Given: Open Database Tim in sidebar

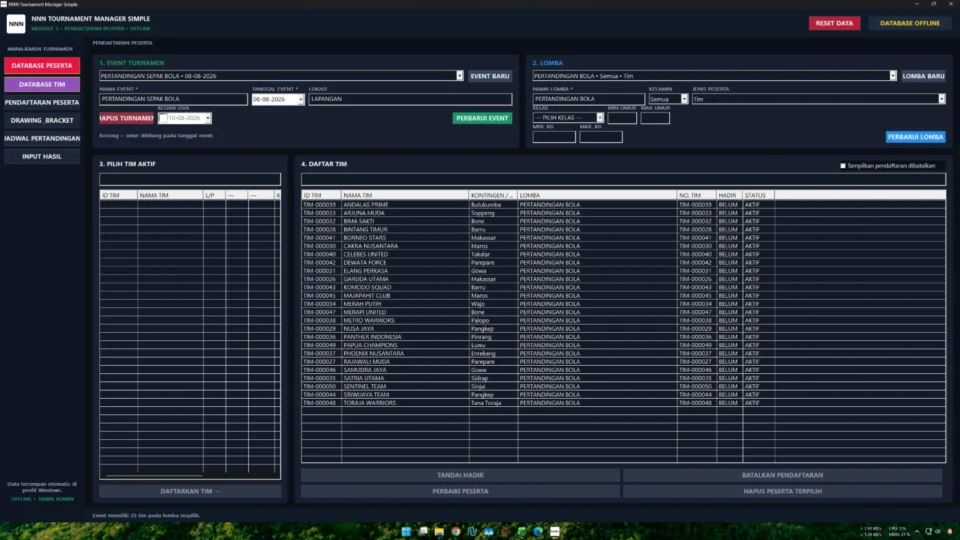Looking at the screenshot, I should (42, 84).
